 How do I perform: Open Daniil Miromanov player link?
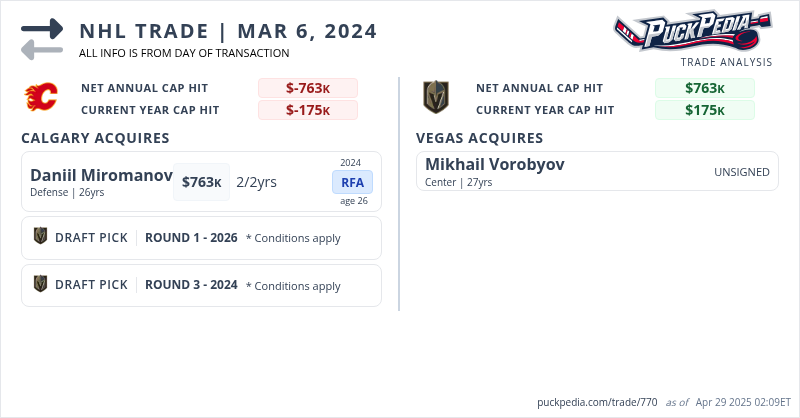[101, 175]
